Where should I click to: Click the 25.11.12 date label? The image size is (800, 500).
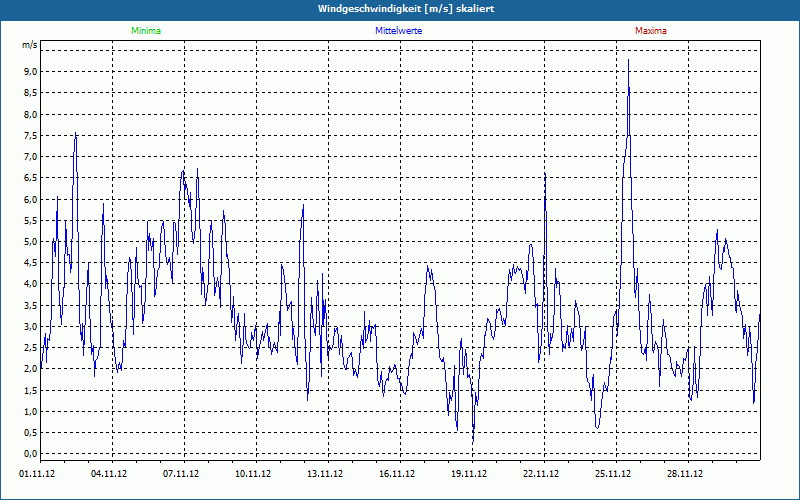click(x=613, y=474)
